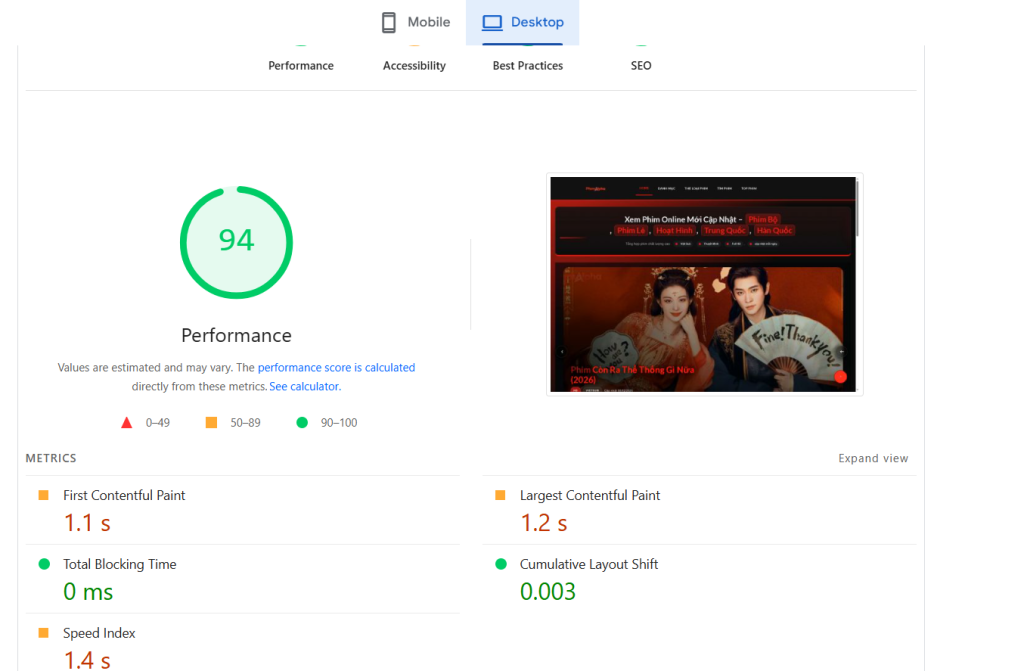Switch to the Mobile tab

tap(416, 22)
